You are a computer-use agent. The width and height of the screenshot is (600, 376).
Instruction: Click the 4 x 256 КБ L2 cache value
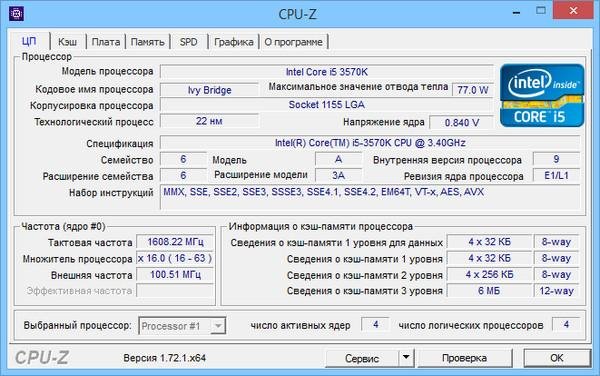click(489, 275)
